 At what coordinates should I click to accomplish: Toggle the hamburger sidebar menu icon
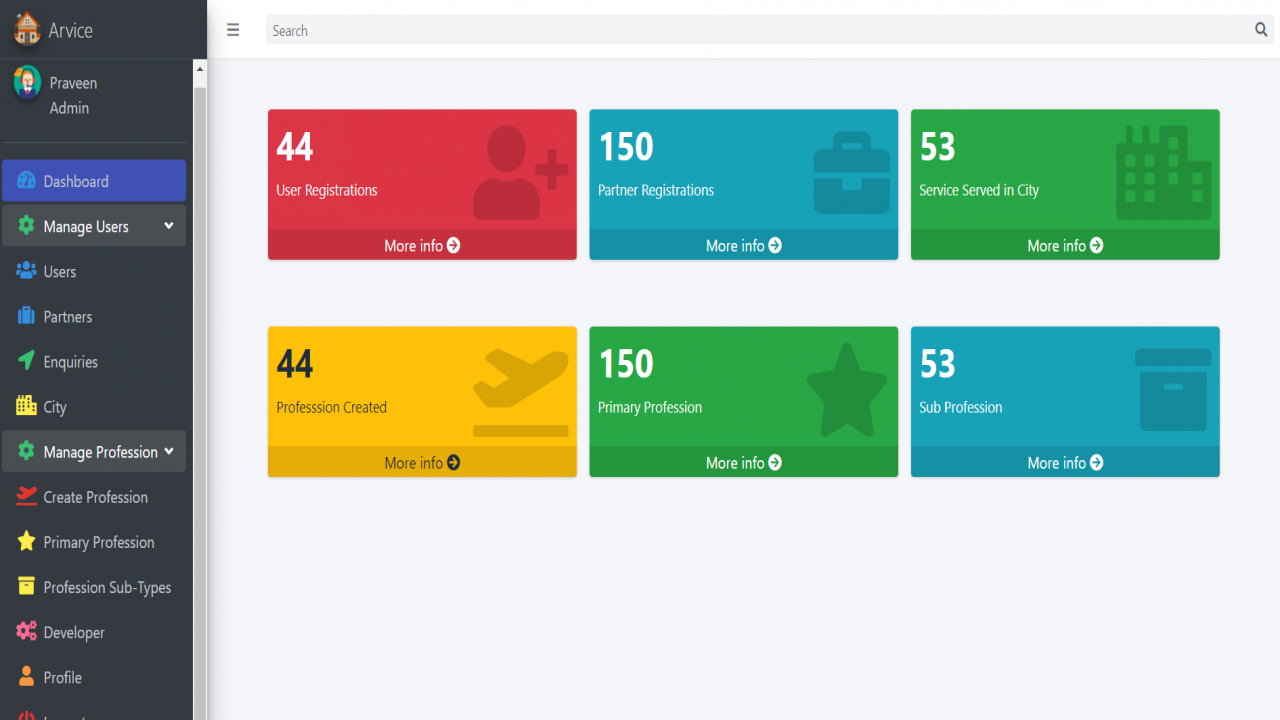click(x=233, y=30)
